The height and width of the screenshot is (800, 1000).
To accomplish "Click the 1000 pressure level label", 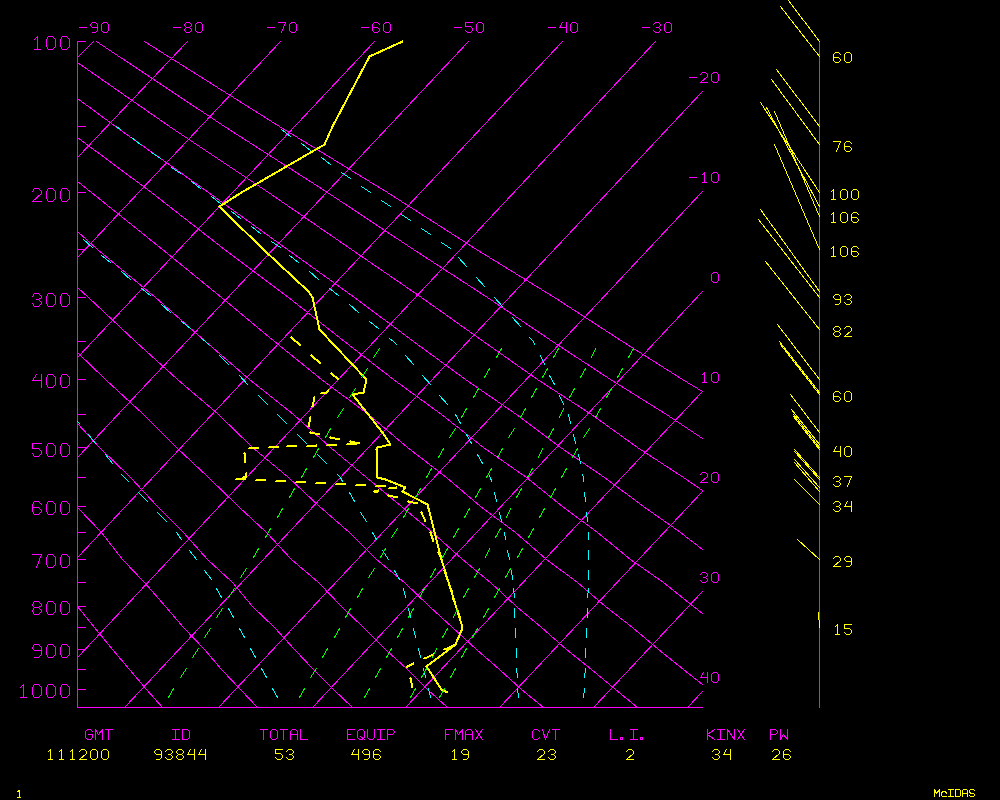I will [46, 690].
